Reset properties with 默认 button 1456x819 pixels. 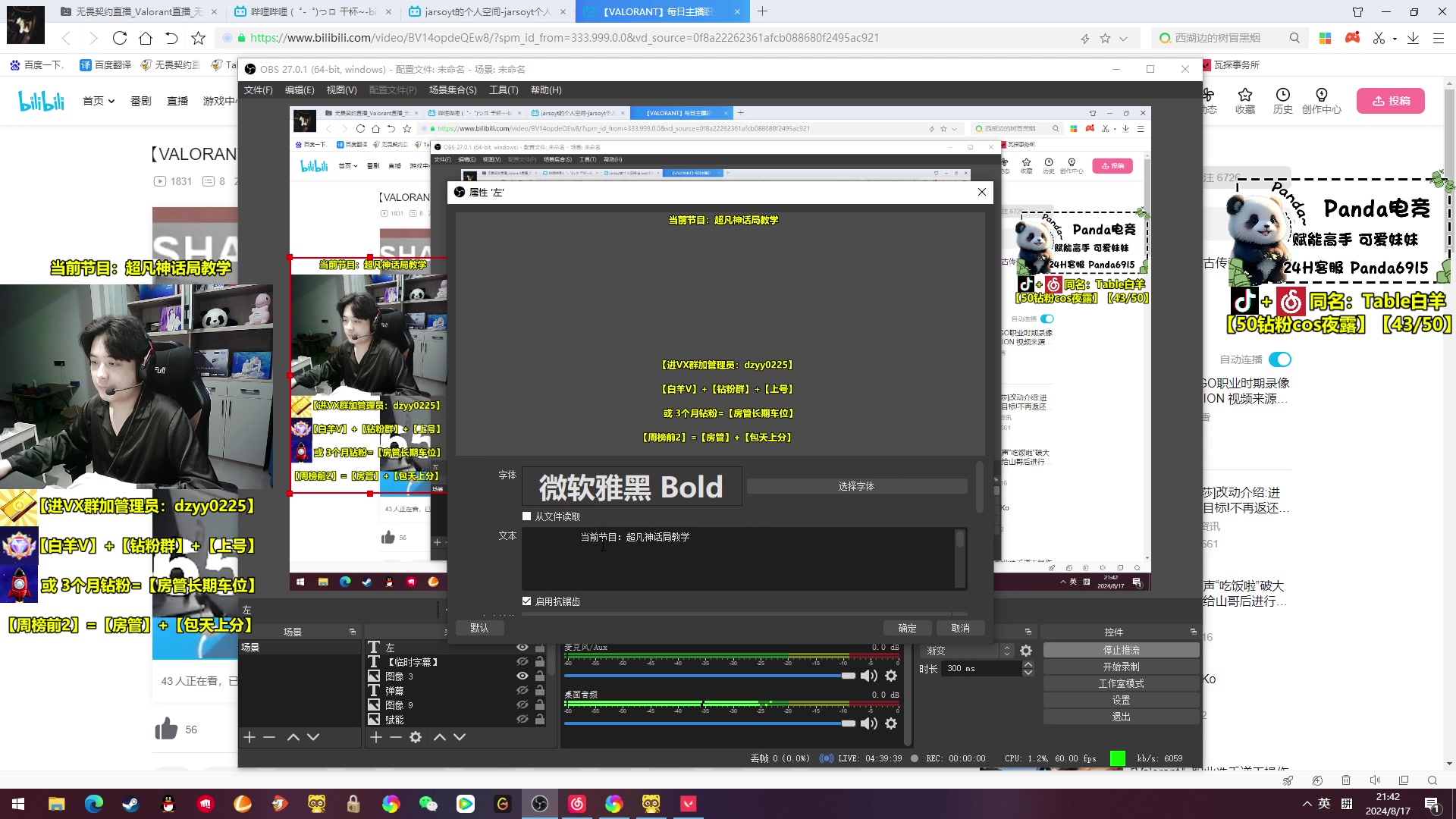point(479,628)
